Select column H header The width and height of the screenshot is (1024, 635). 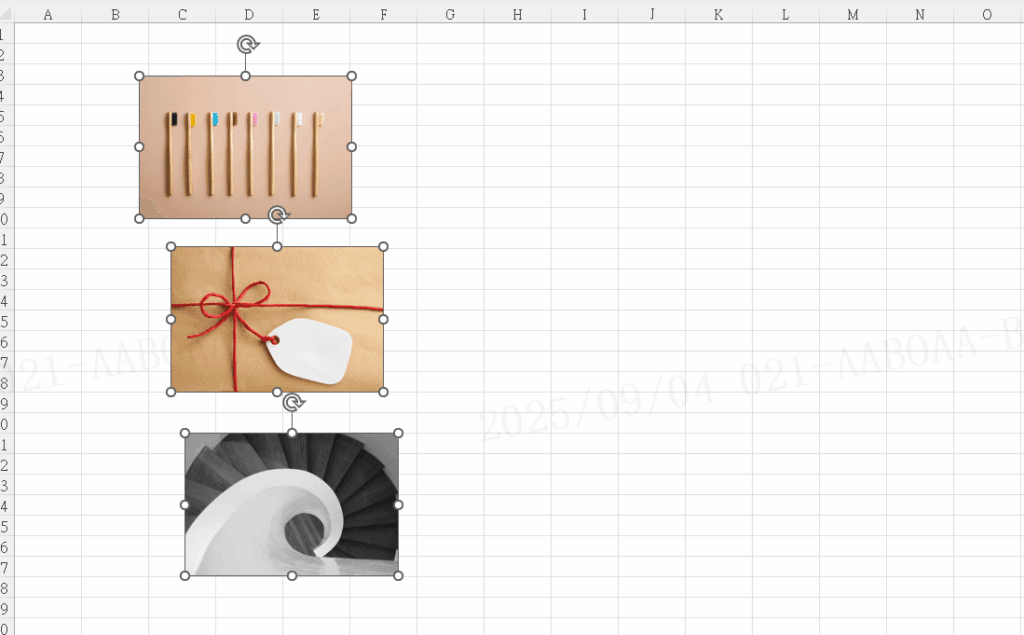(x=517, y=15)
